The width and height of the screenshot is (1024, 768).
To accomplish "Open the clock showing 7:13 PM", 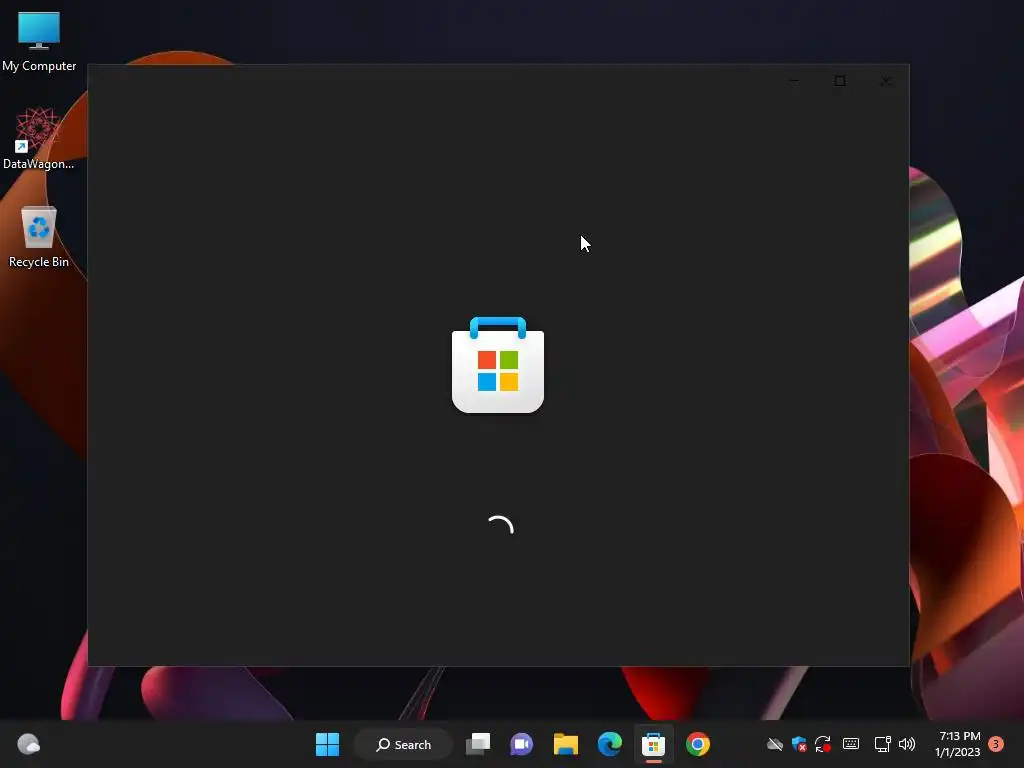I will click(x=958, y=744).
